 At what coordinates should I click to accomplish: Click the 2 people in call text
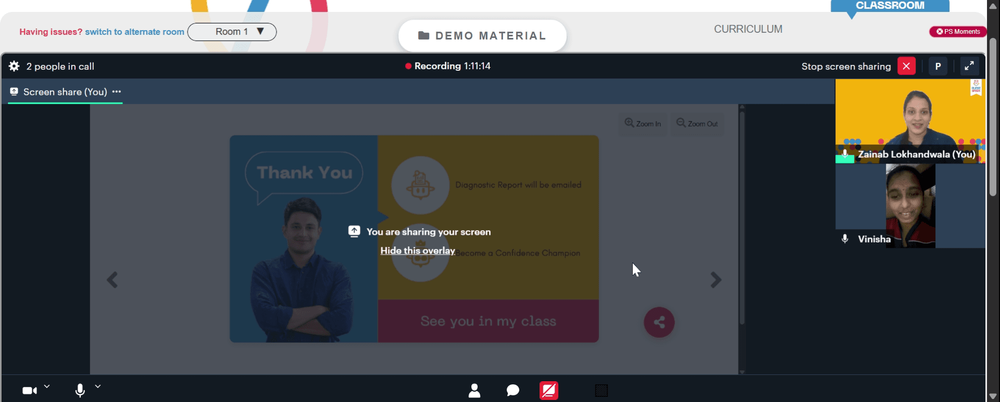[x=60, y=66]
